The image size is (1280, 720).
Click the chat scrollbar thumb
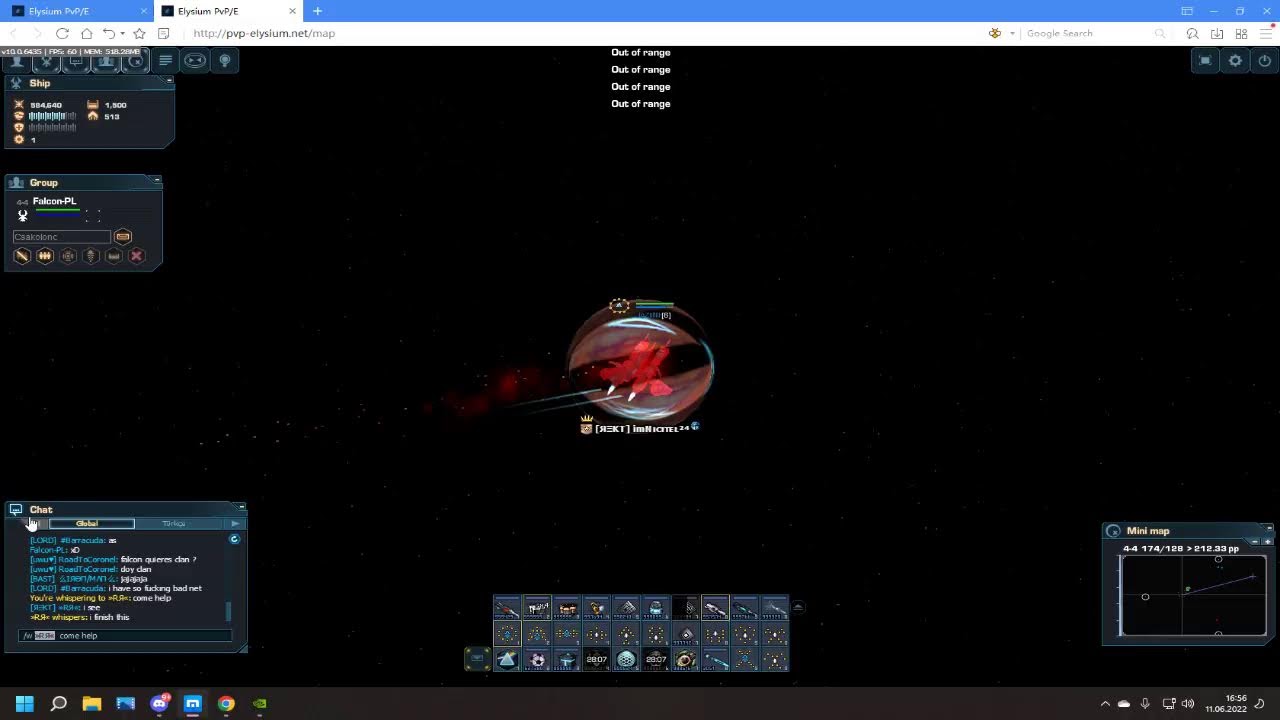click(228, 610)
